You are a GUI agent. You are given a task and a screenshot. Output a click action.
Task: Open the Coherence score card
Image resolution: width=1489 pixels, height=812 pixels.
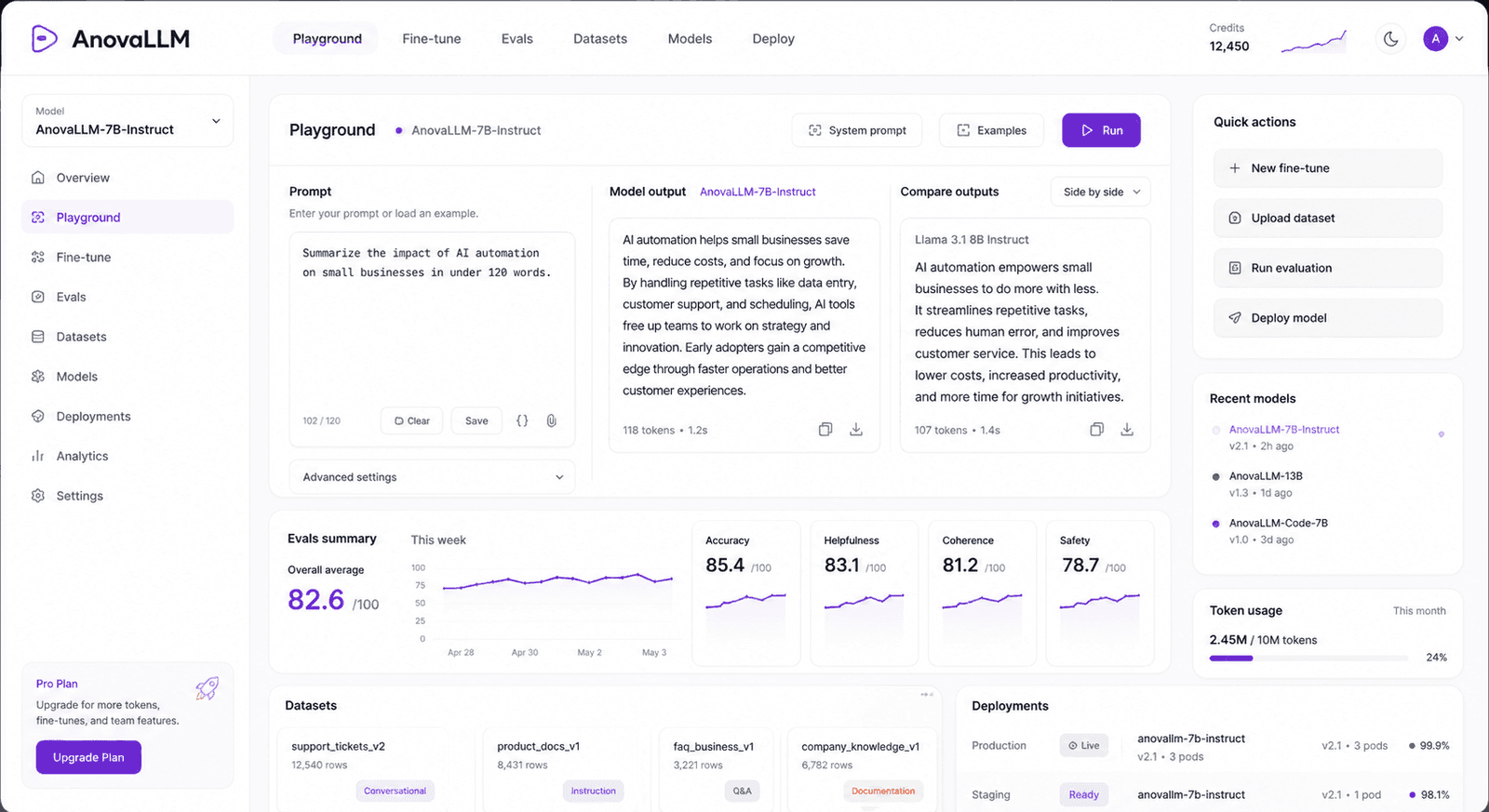click(x=983, y=593)
